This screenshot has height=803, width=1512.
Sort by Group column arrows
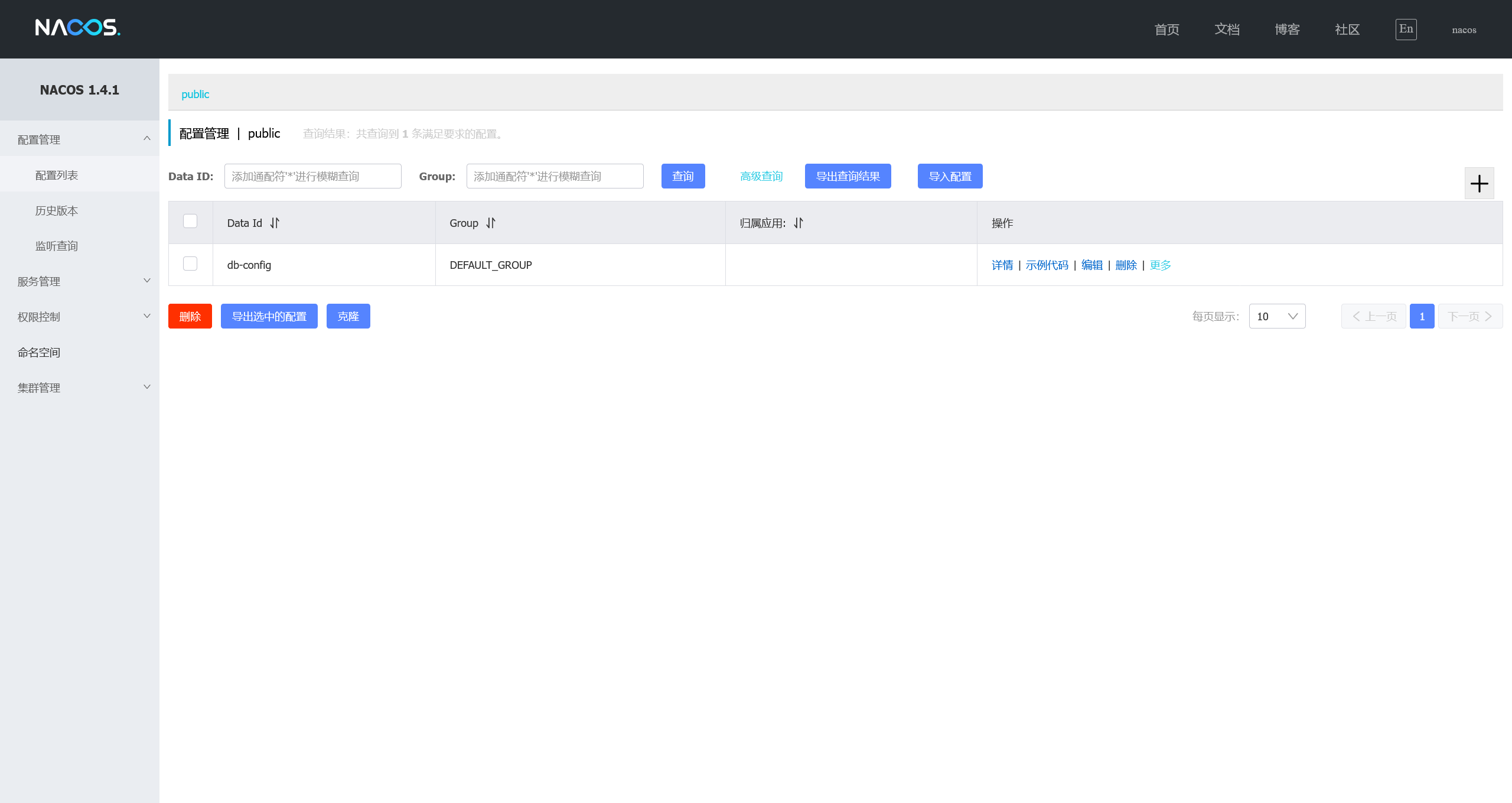(x=491, y=223)
